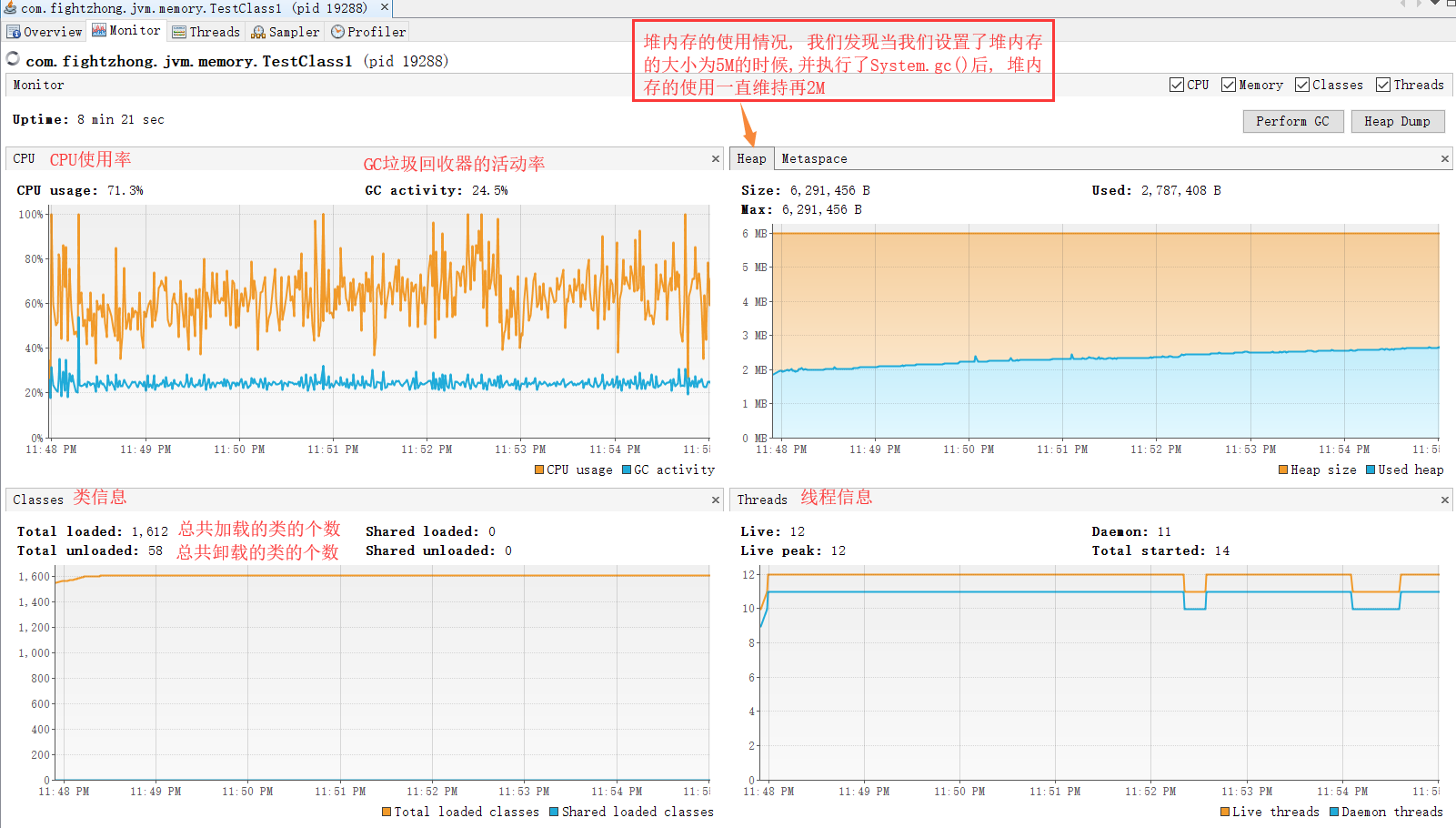Click the Perform GC button
Viewport: 1456px width, 828px height.
click(x=1292, y=121)
